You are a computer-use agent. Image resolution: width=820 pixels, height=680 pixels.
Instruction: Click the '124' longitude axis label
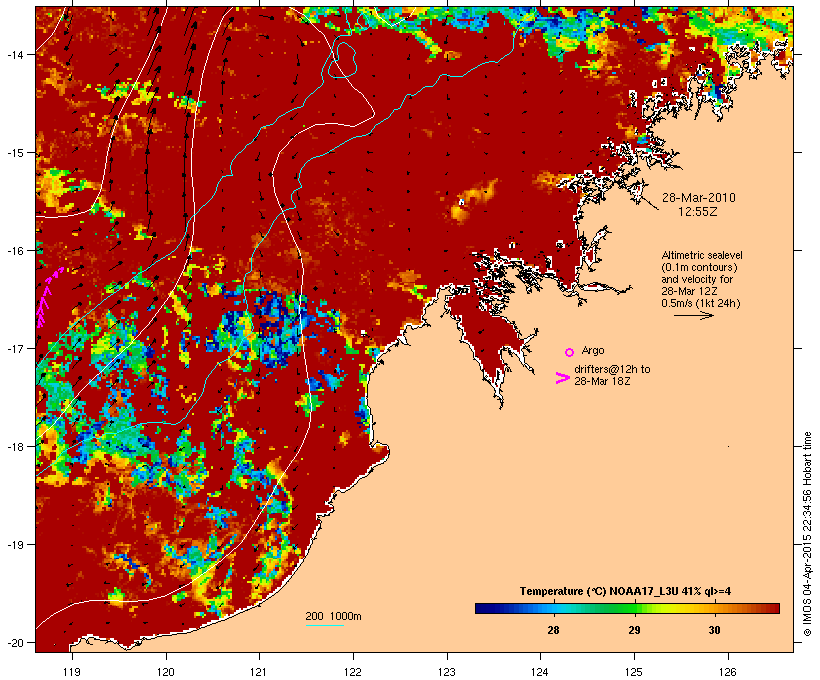coord(540,672)
